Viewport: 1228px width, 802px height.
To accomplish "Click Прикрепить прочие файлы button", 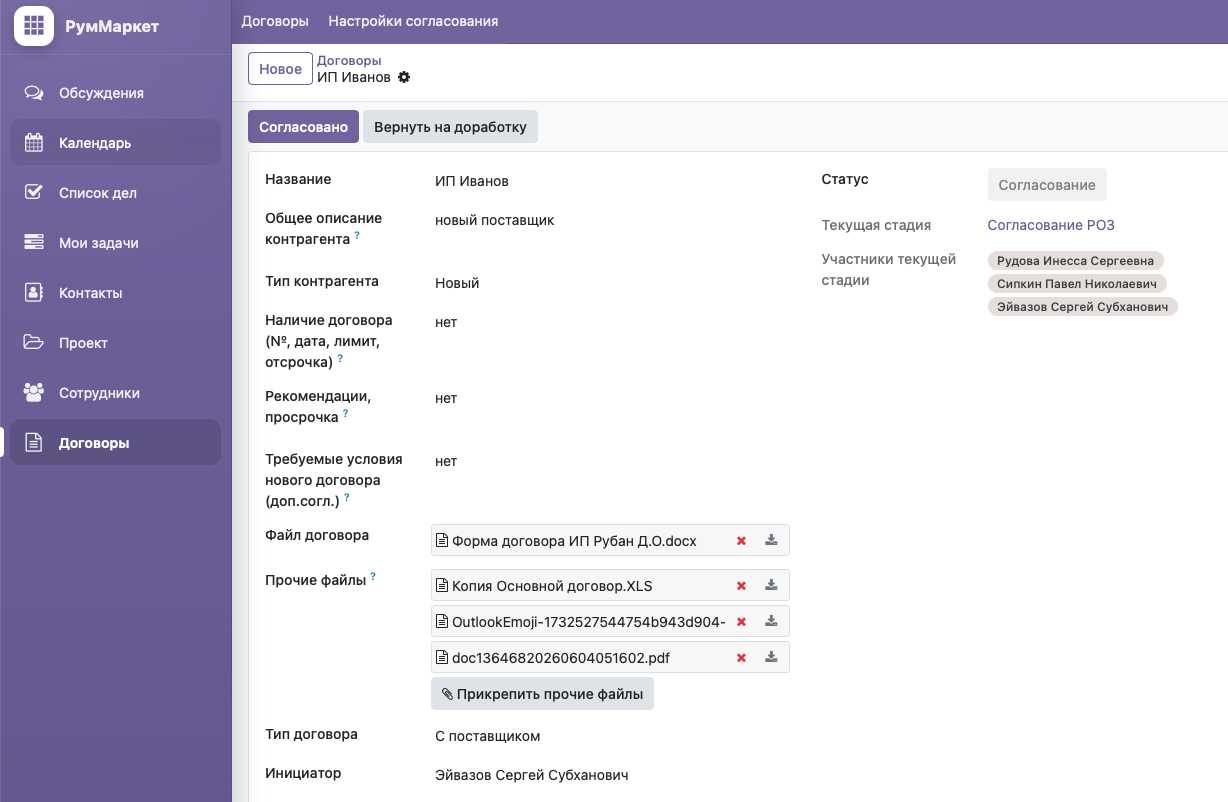I will click(x=542, y=694).
